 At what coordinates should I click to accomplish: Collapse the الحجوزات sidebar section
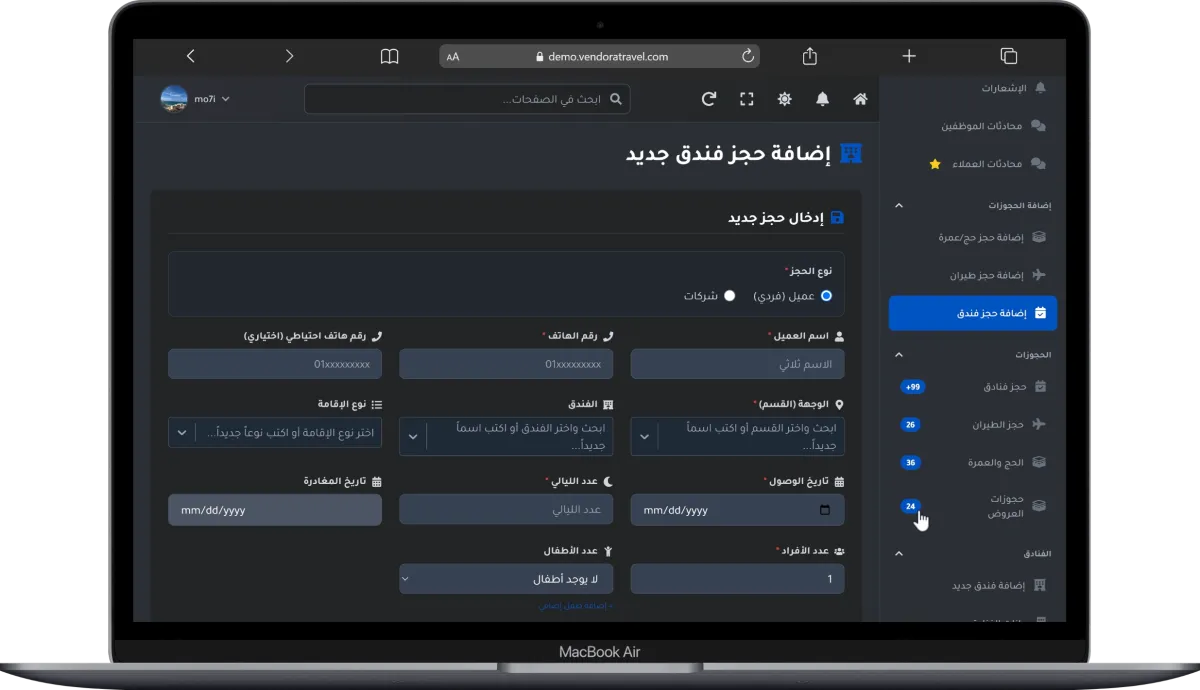tap(898, 354)
